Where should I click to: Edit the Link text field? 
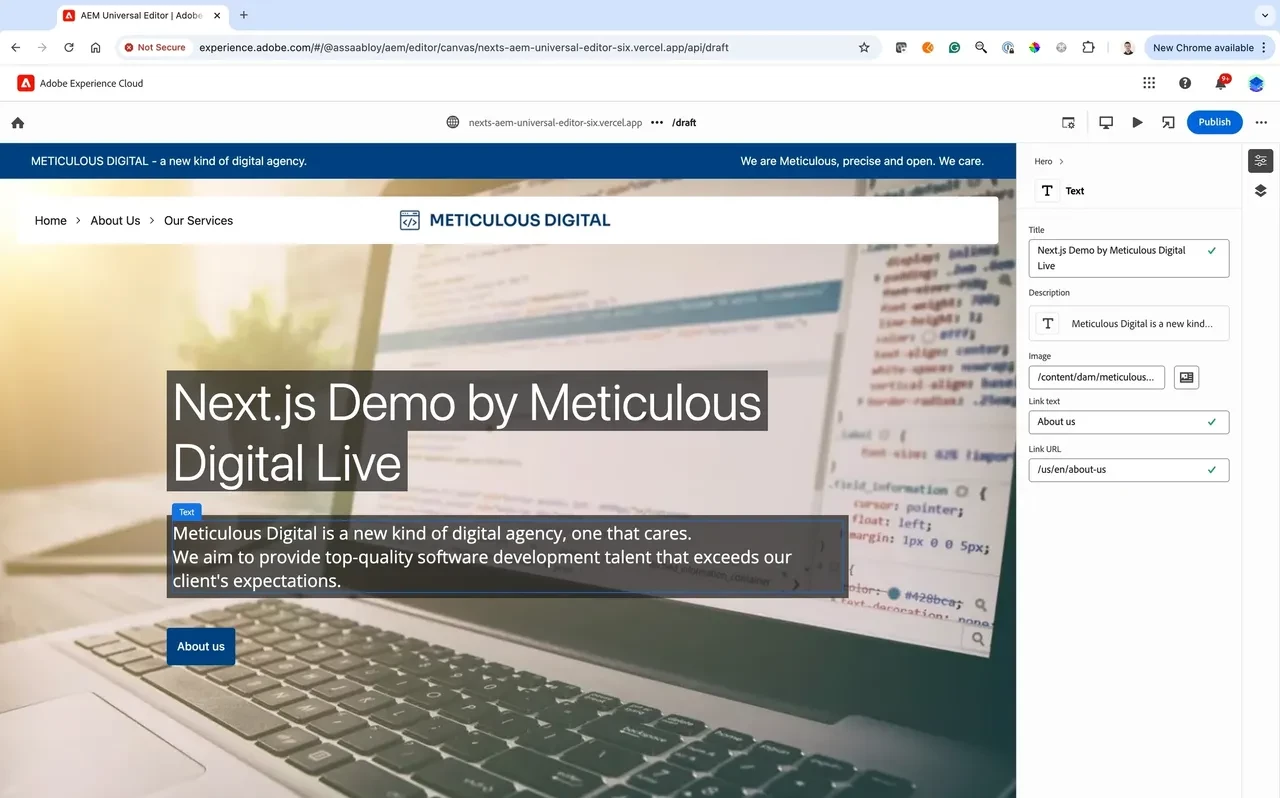(x=1129, y=422)
